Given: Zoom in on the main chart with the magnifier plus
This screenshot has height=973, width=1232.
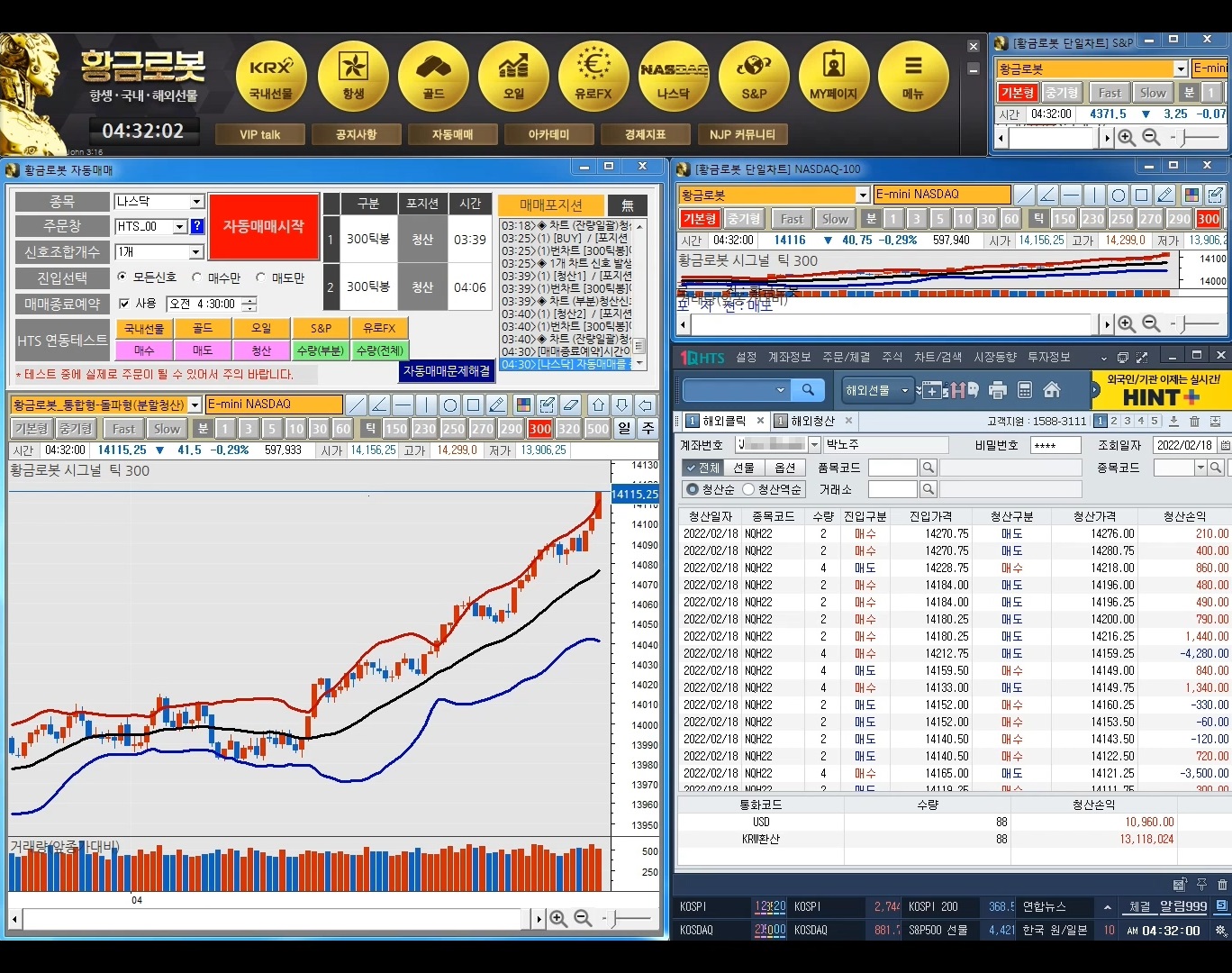Looking at the screenshot, I should pos(558,918).
